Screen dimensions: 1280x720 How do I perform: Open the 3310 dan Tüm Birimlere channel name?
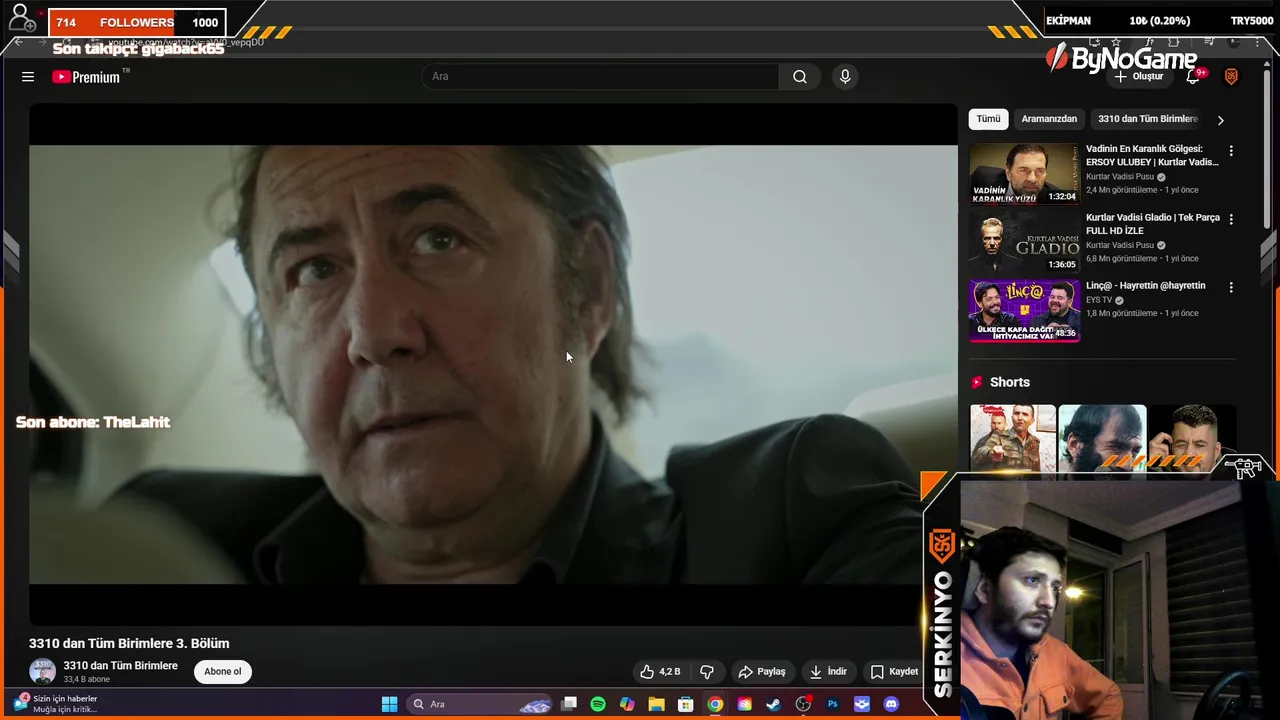[x=121, y=666]
